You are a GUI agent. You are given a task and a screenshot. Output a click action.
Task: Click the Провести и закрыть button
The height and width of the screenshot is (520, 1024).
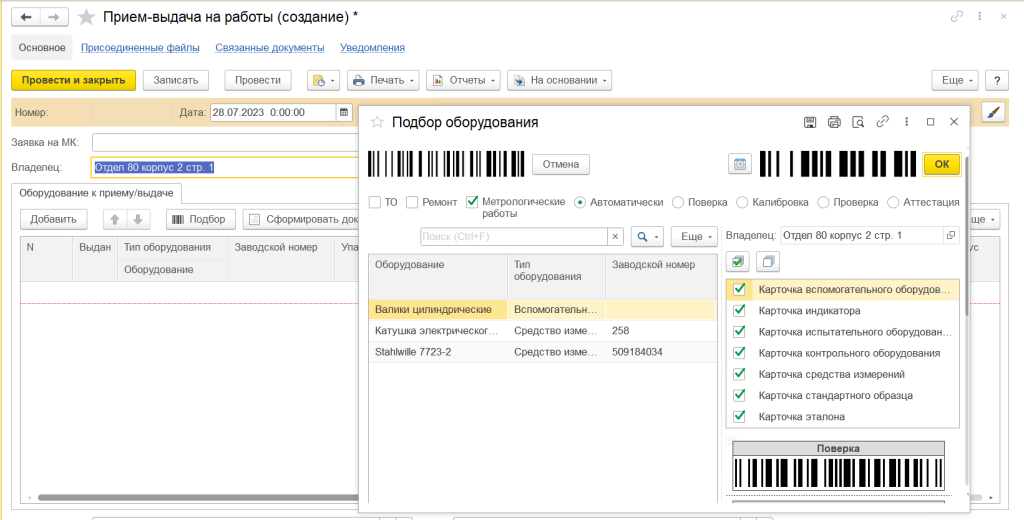tap(73, 80)
